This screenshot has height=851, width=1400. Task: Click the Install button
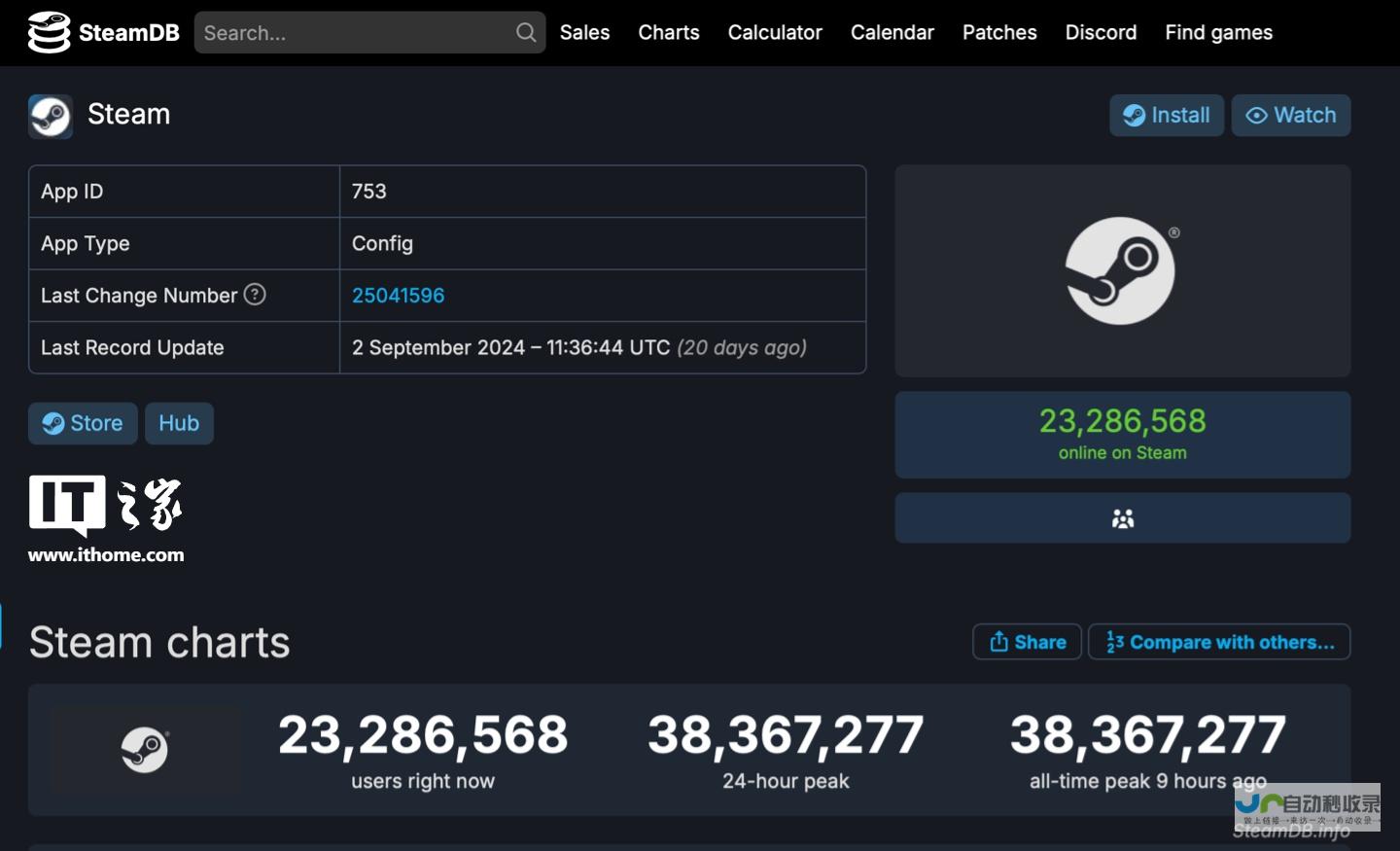[x=1167, y=115]
